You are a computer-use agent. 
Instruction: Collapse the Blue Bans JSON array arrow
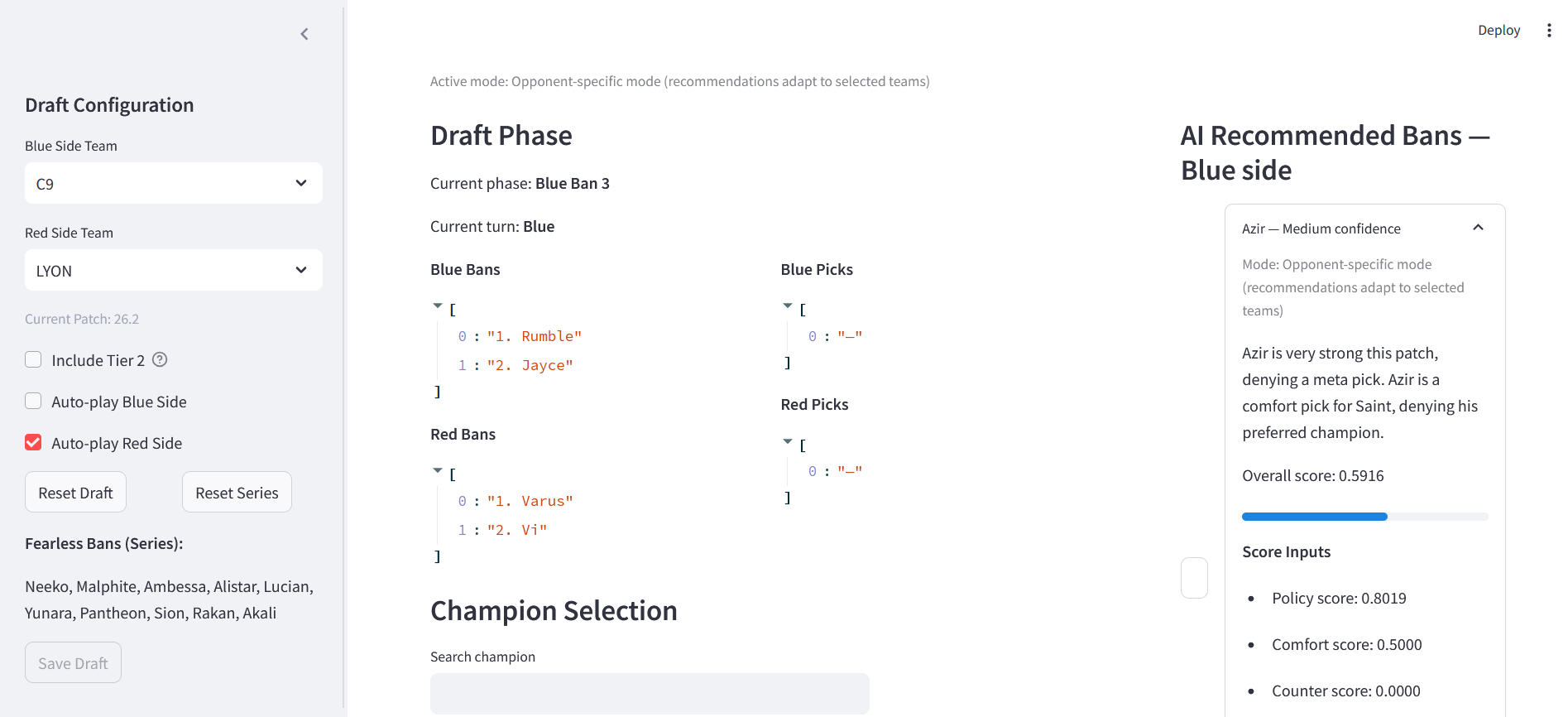[438, 306]
